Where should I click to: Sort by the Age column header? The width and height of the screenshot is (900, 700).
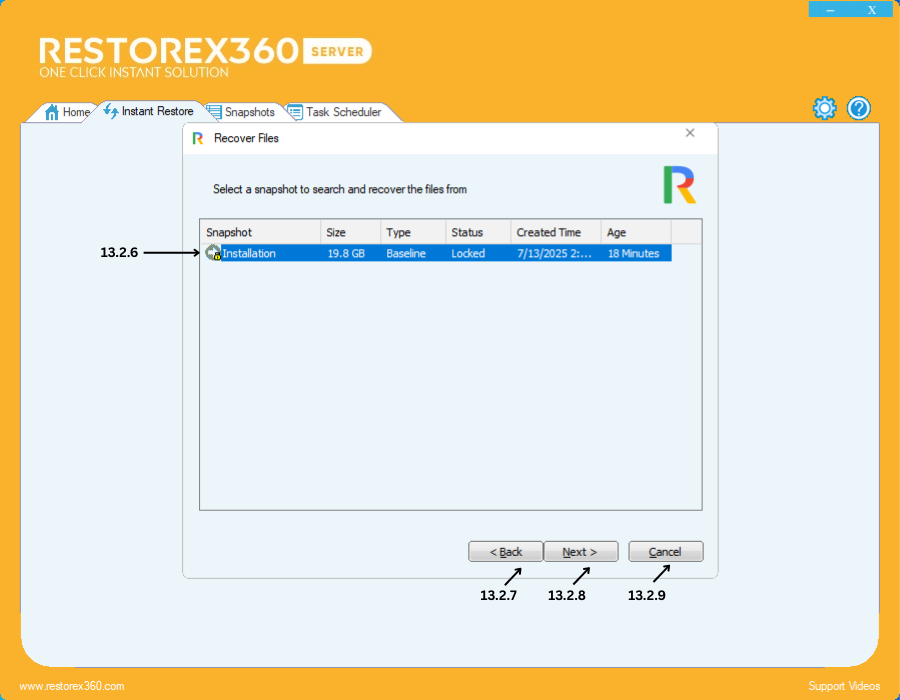click(x=636, y=232)
